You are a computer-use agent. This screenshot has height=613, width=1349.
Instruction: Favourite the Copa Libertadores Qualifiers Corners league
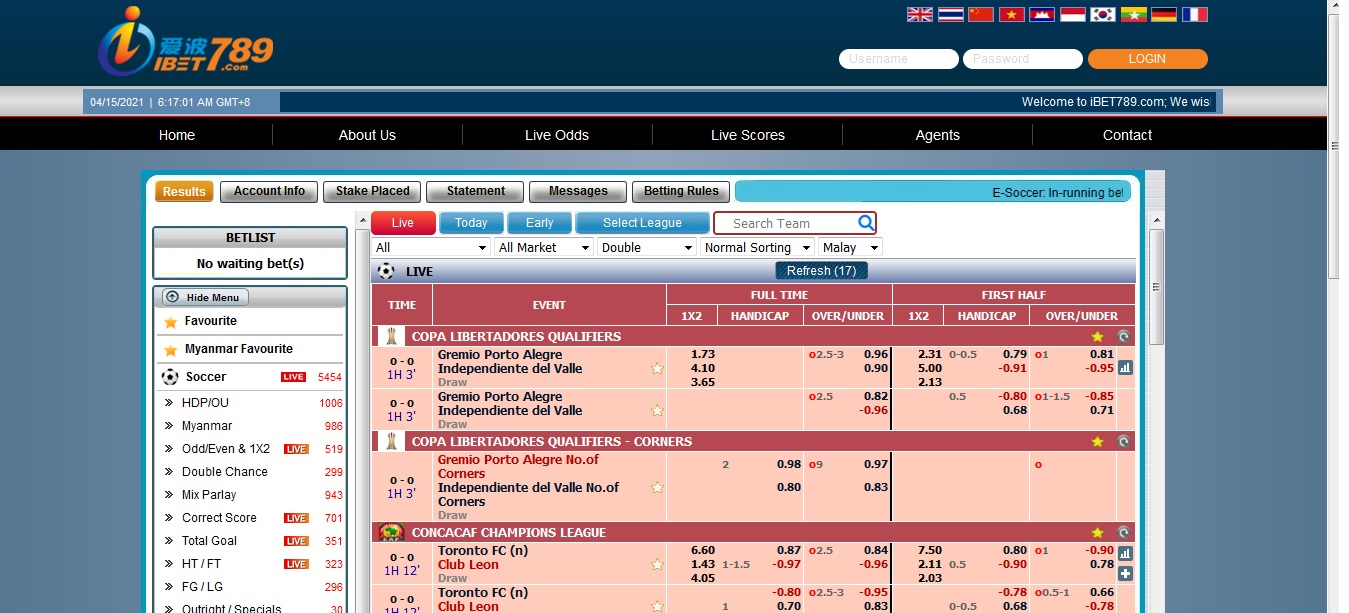coord(1097,441)
